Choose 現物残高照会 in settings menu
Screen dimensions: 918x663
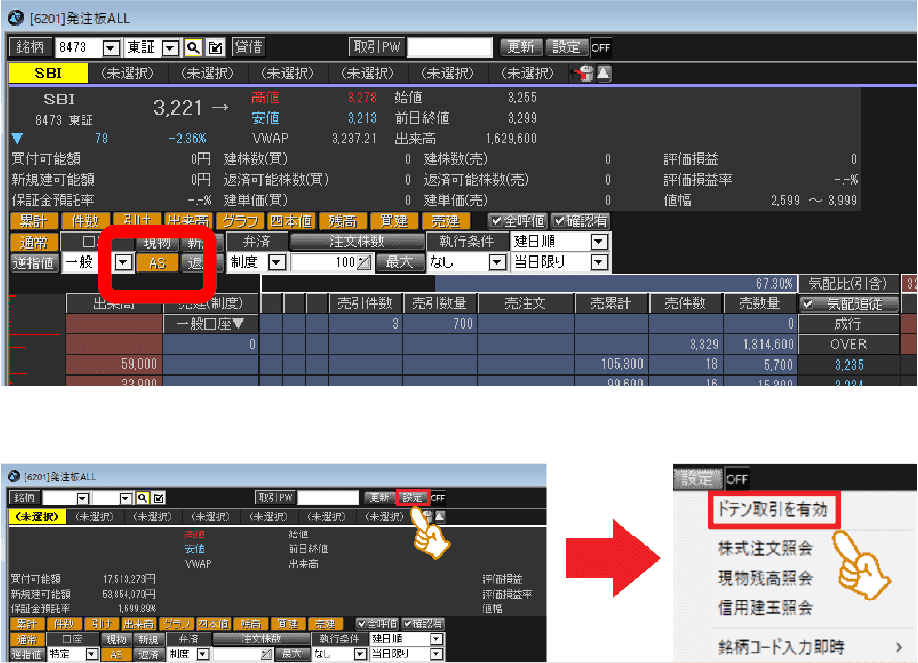point(765,578)
